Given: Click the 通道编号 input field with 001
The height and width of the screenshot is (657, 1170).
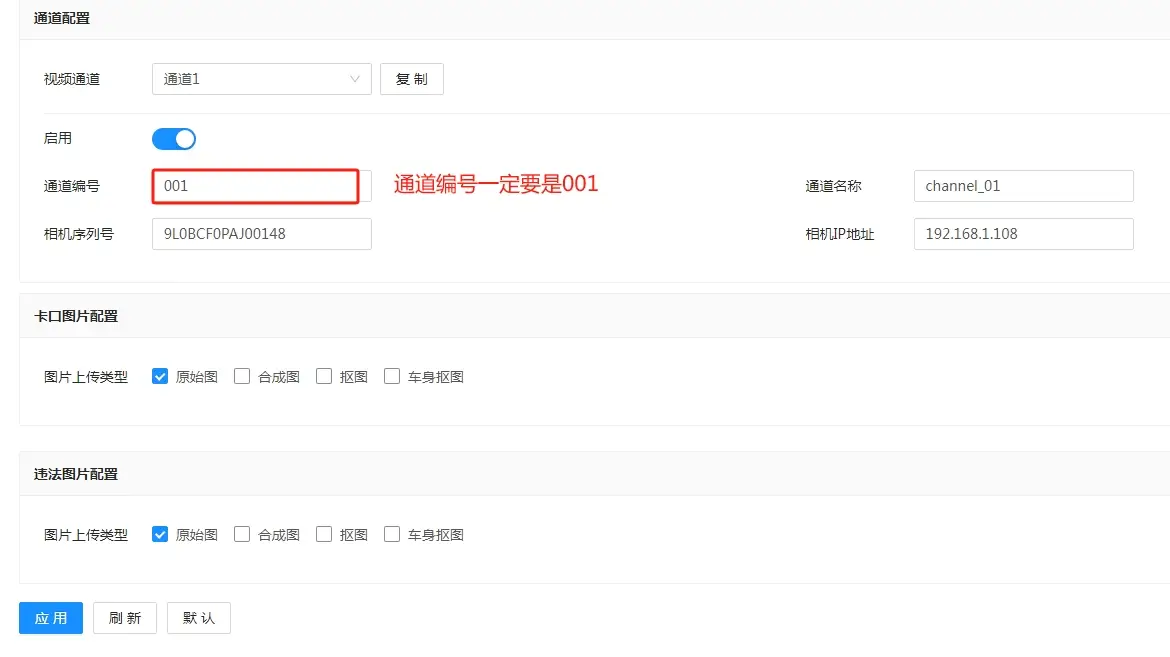Looking at the screenshot, I should pyautogui.click(x=255, y=186).
